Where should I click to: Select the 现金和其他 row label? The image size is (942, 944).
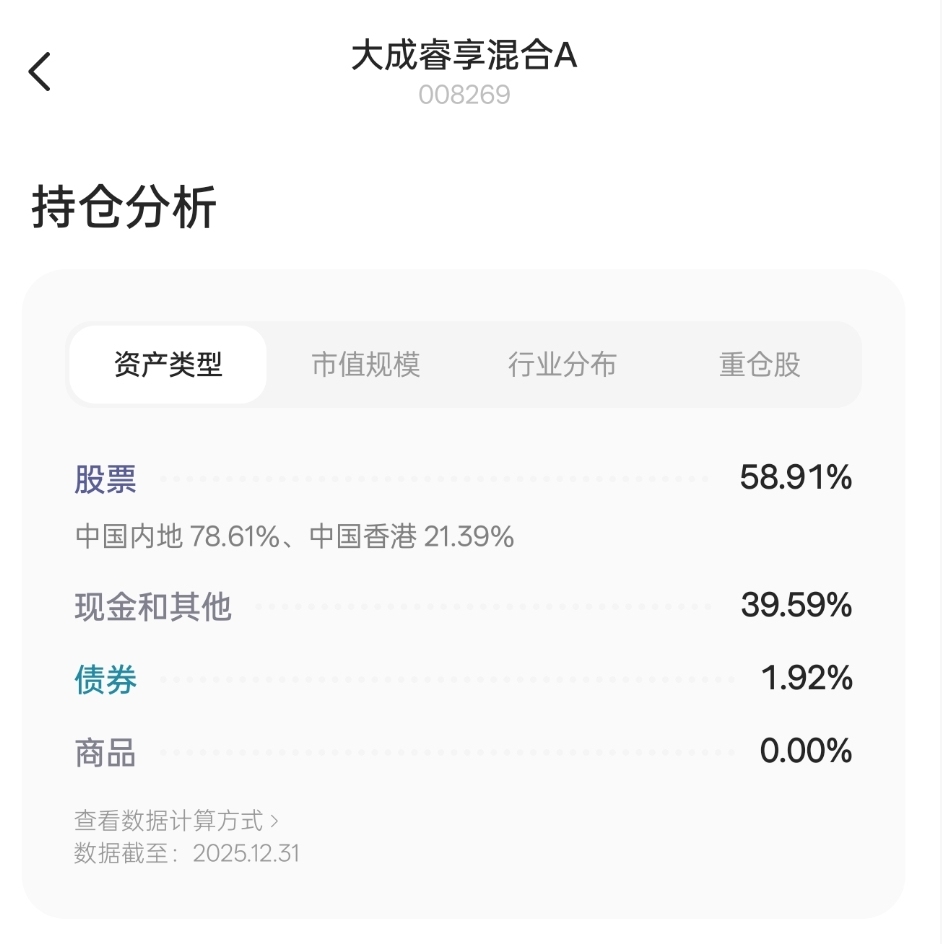pyautogui.click(x=152, y=606)
